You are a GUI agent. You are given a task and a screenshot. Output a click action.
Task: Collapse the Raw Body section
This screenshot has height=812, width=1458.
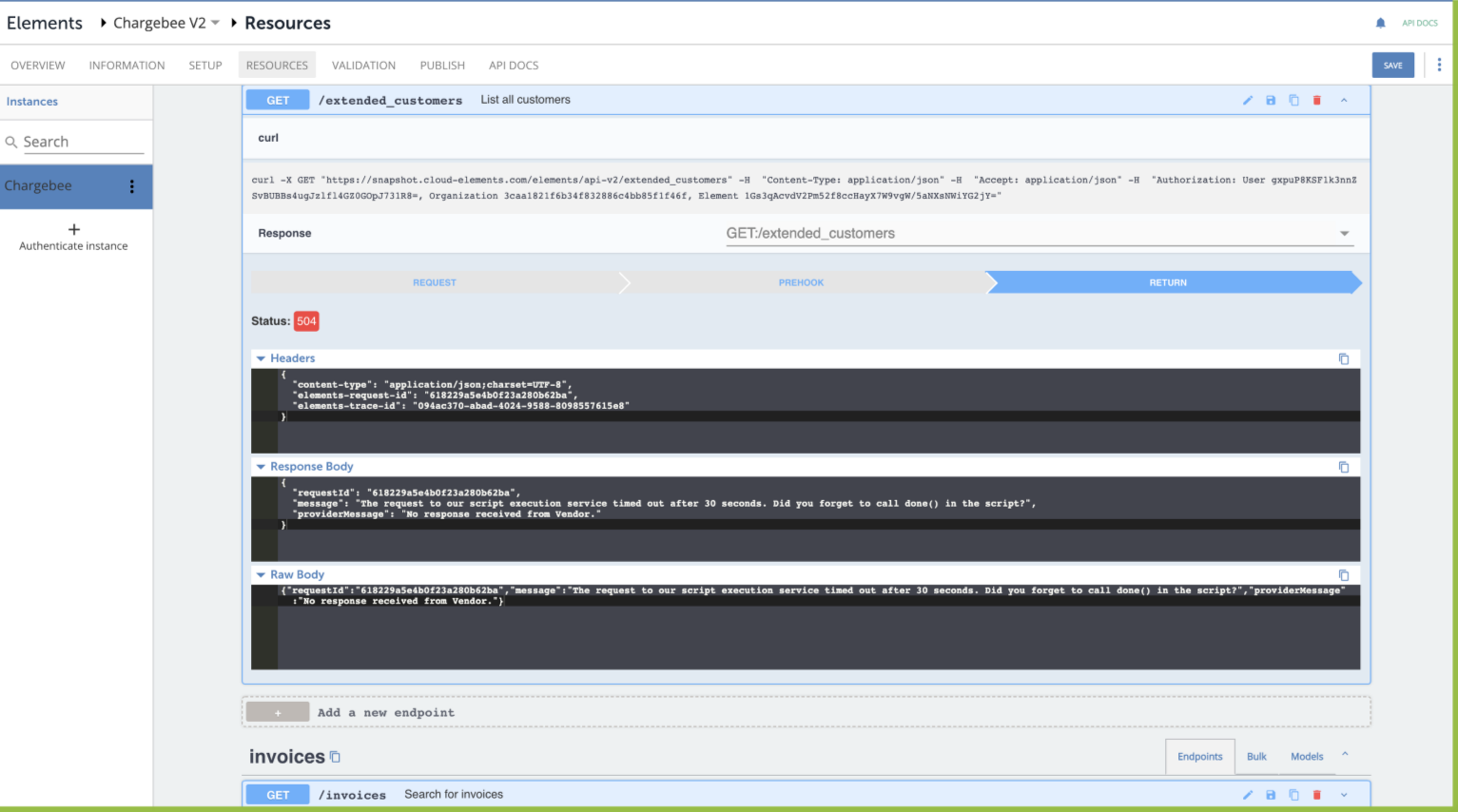(261, 575)
